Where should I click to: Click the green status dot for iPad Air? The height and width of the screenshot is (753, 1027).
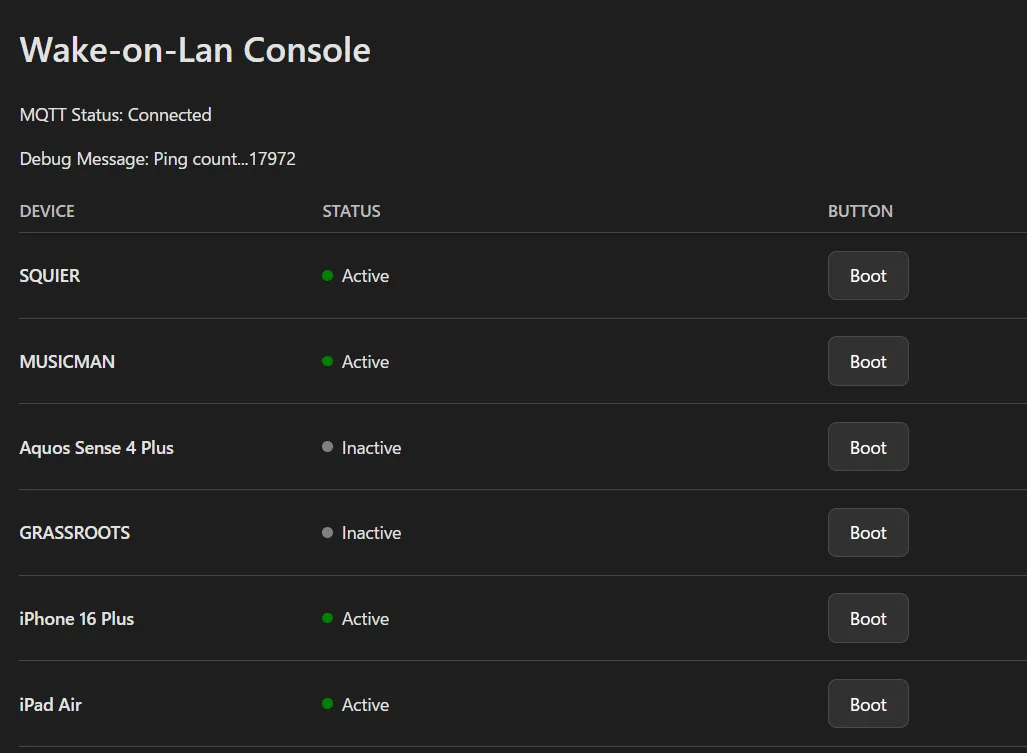point(327,704)
